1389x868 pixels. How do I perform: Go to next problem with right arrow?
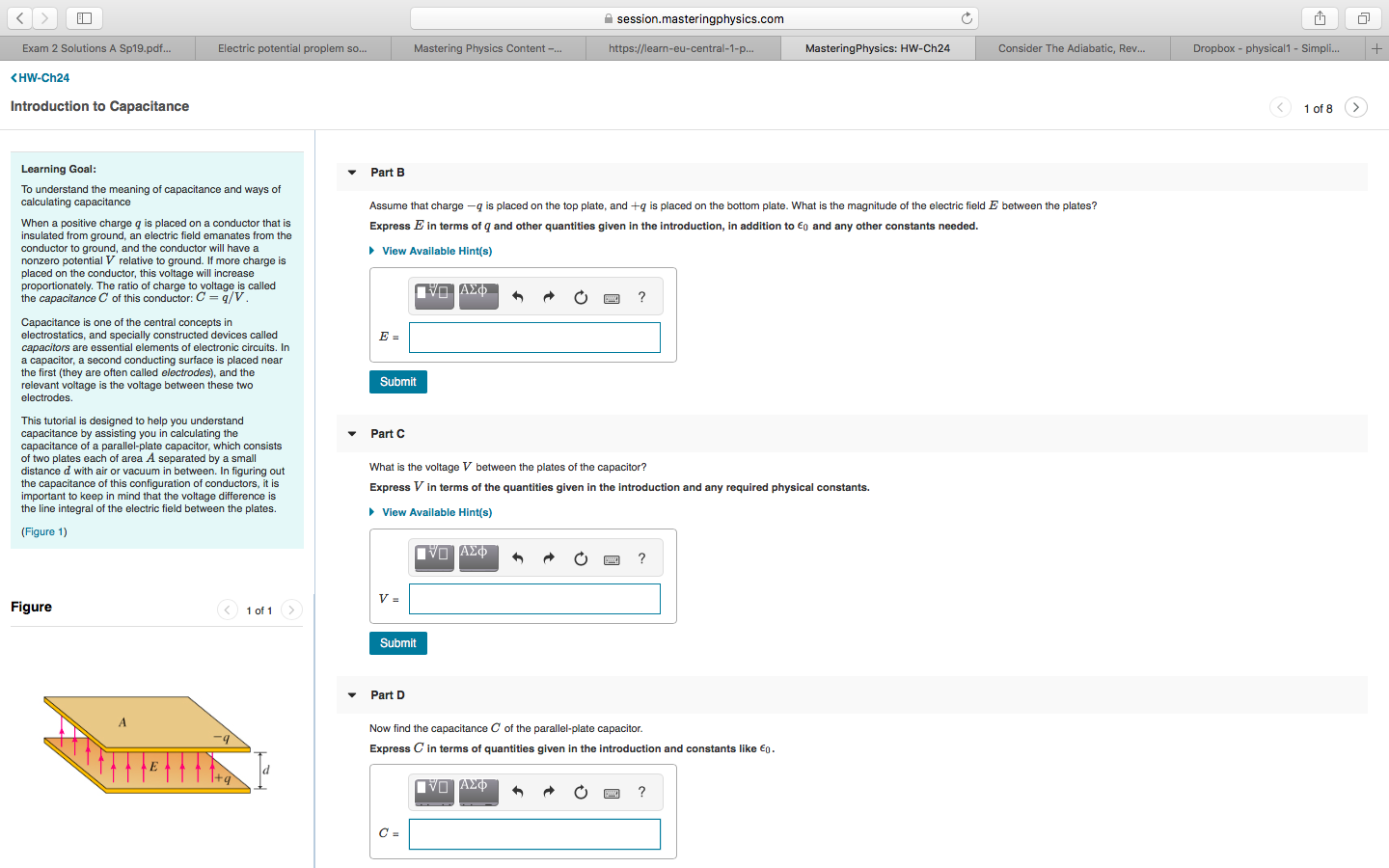[x=1355, y=108]
